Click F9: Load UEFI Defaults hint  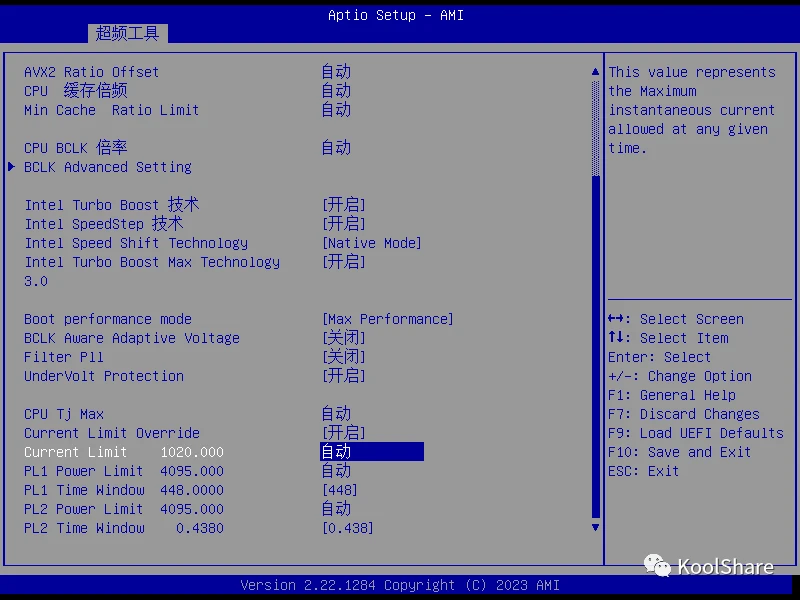(x=696, y=433)
